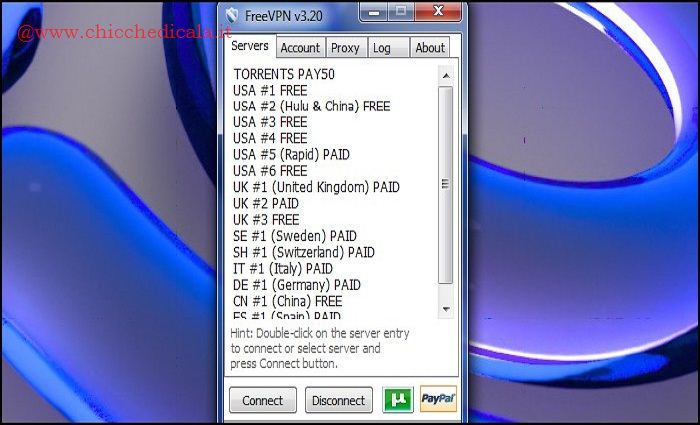Choose CN #1 (China) FREE server
This screenshot has width=700, height=425.
[287, 301]
